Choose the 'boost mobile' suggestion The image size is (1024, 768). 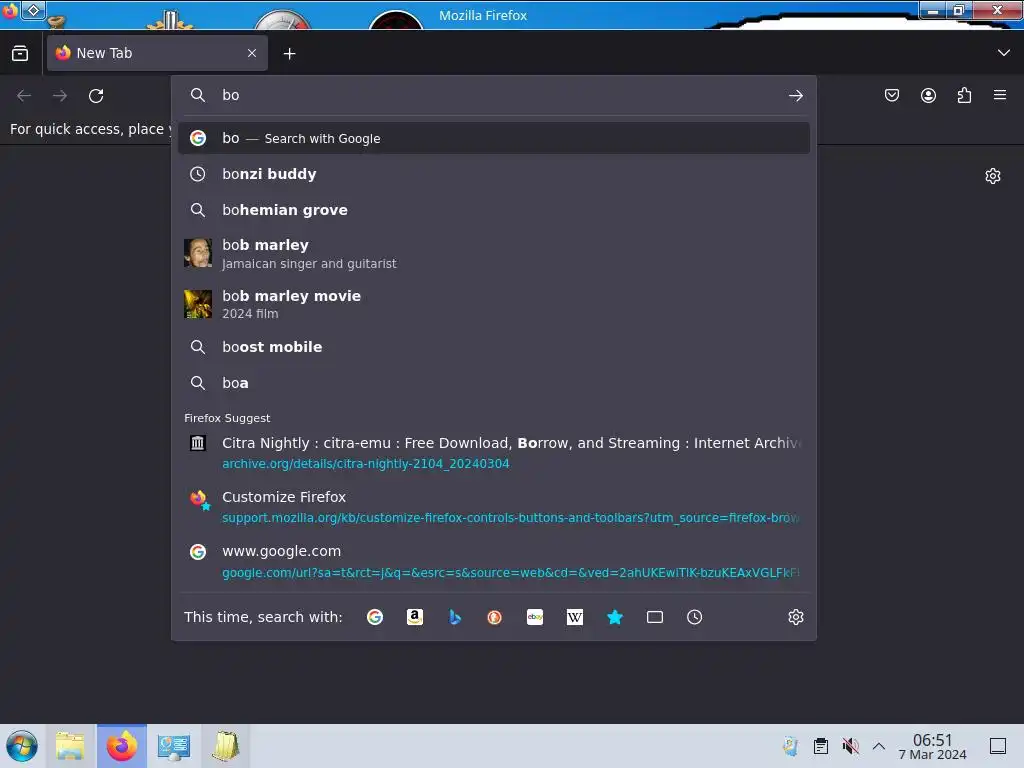(x=493, y=347)
